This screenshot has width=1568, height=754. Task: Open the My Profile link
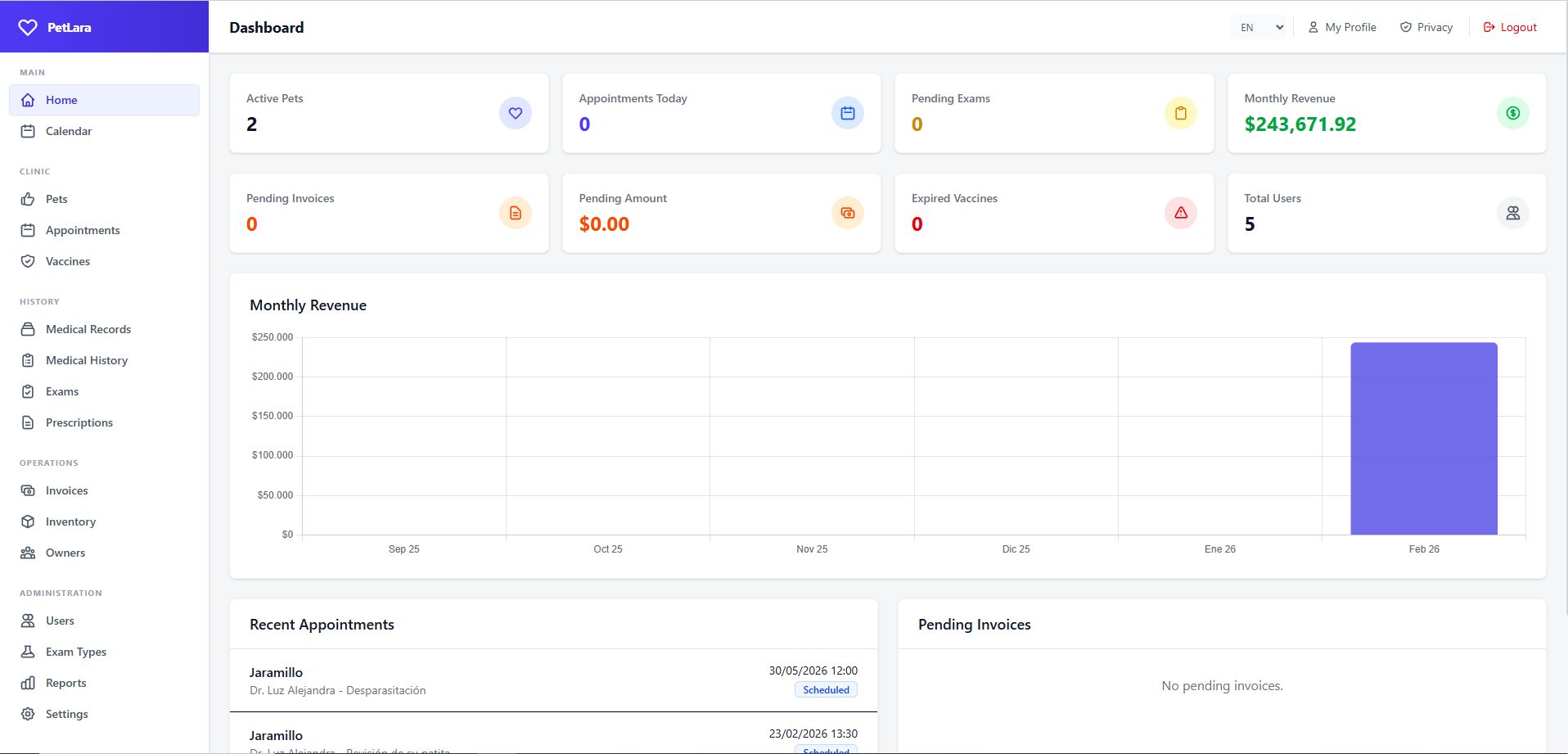1342,27
